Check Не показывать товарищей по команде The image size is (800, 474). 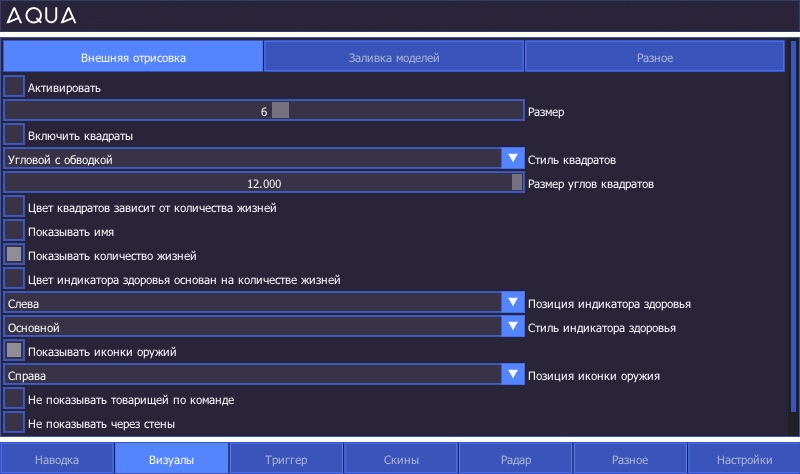point(14,399)
